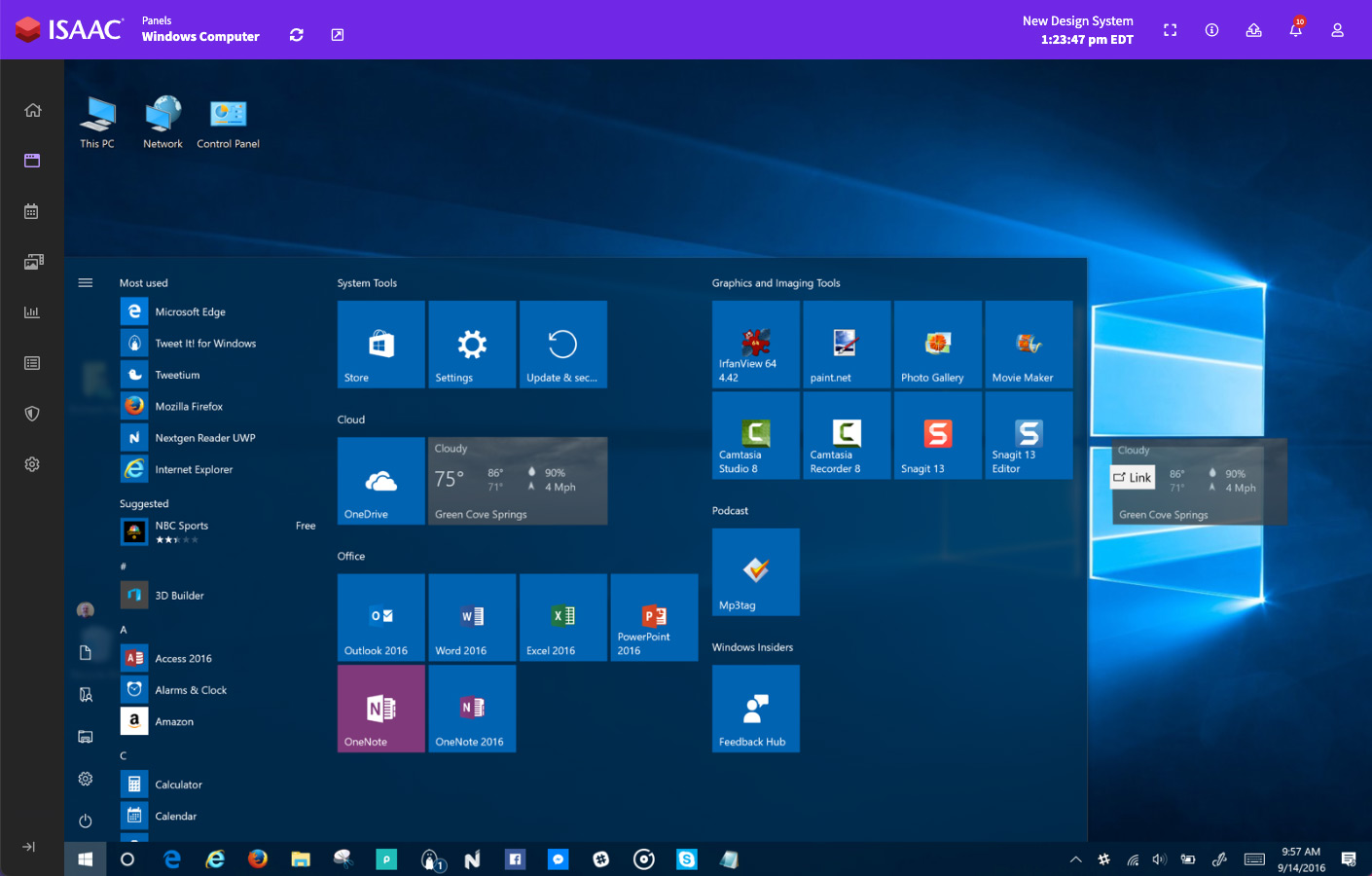Open the media images icon in ISAAC sidebar
The height and width of the screenshot is (876, 1372).
[x=32, y=262]
